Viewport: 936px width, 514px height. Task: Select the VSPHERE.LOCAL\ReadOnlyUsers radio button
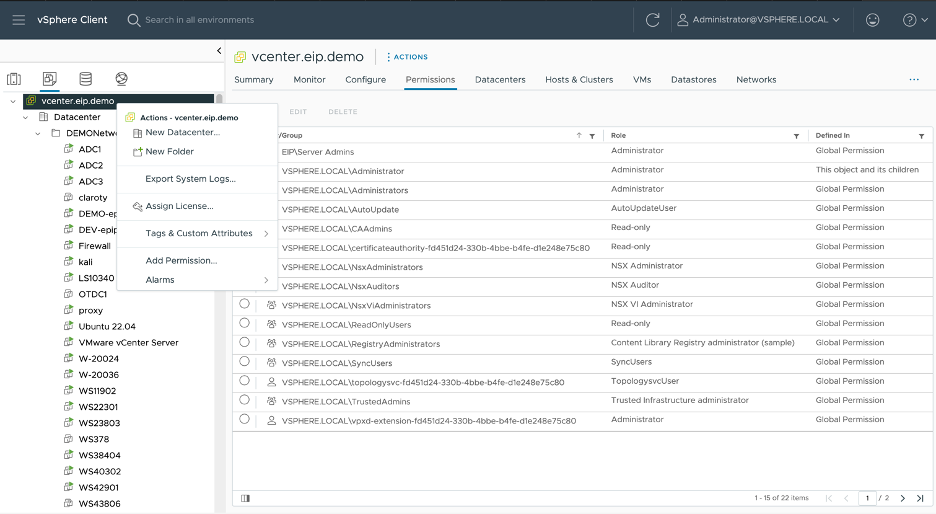click(x=244, y=324)
